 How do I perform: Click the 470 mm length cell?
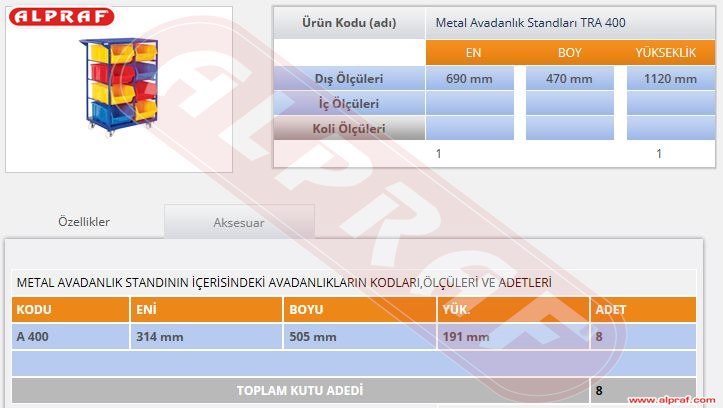pyautogui.click(x=569, y=79)
